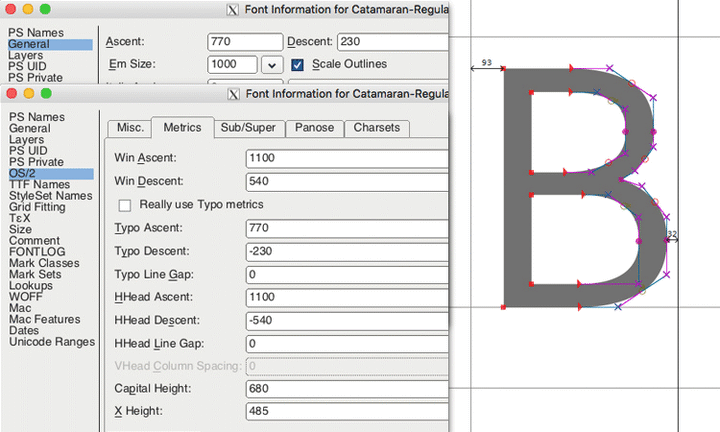Switch to the Misc. tab
Viewport: 720px width, 432px height.
tap(129, 128)
